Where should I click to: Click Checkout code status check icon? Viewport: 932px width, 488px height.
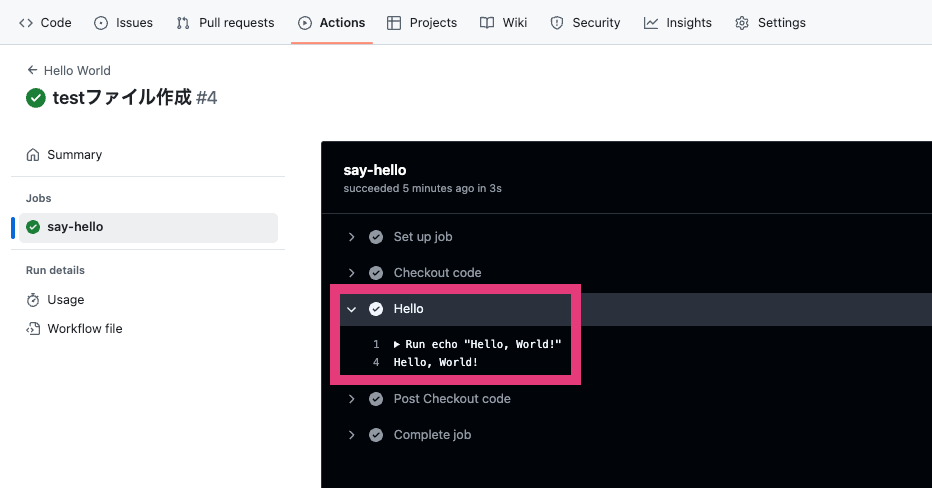pyautogui.click(x=376, y=273)
